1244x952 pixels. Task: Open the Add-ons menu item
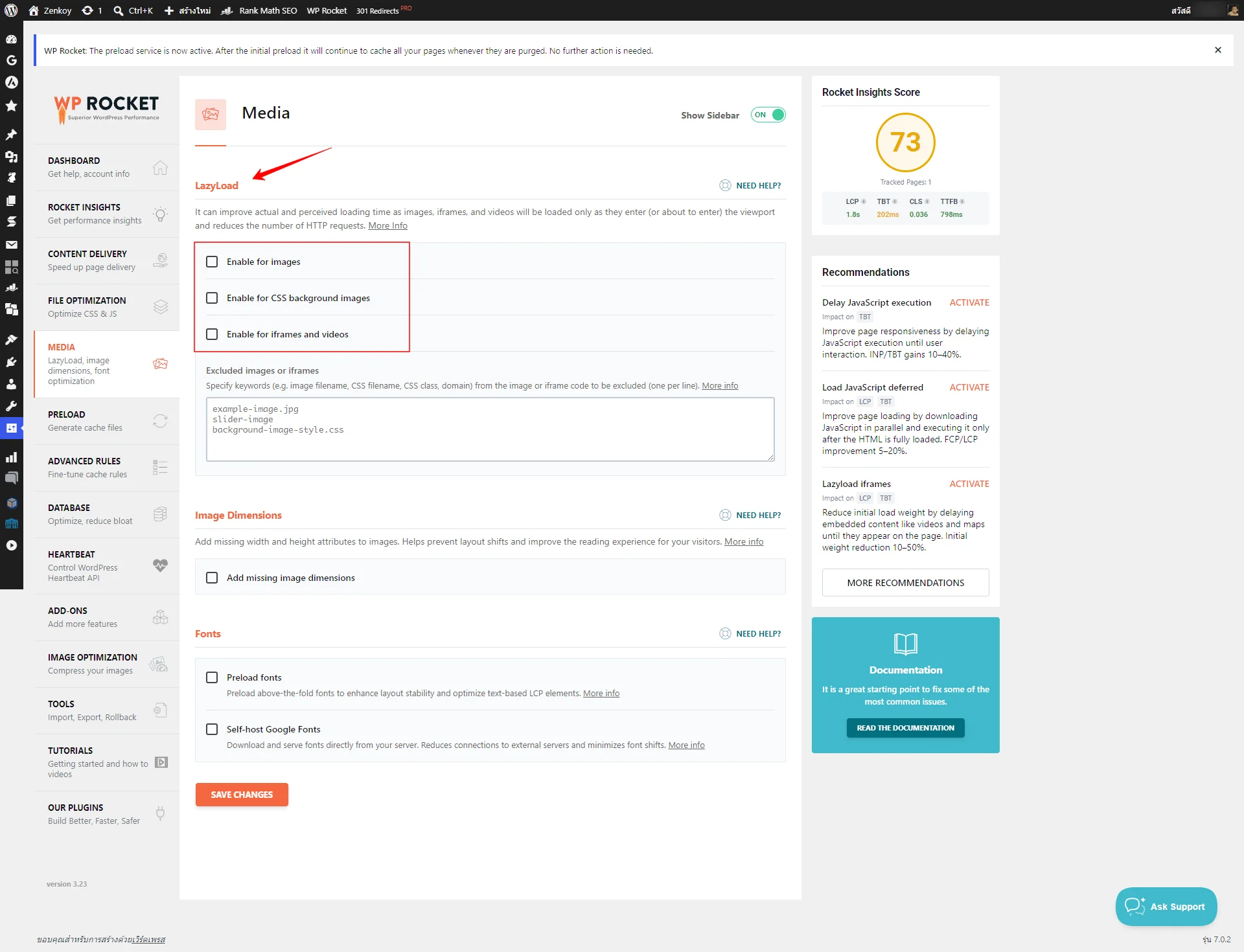point(107,617)
